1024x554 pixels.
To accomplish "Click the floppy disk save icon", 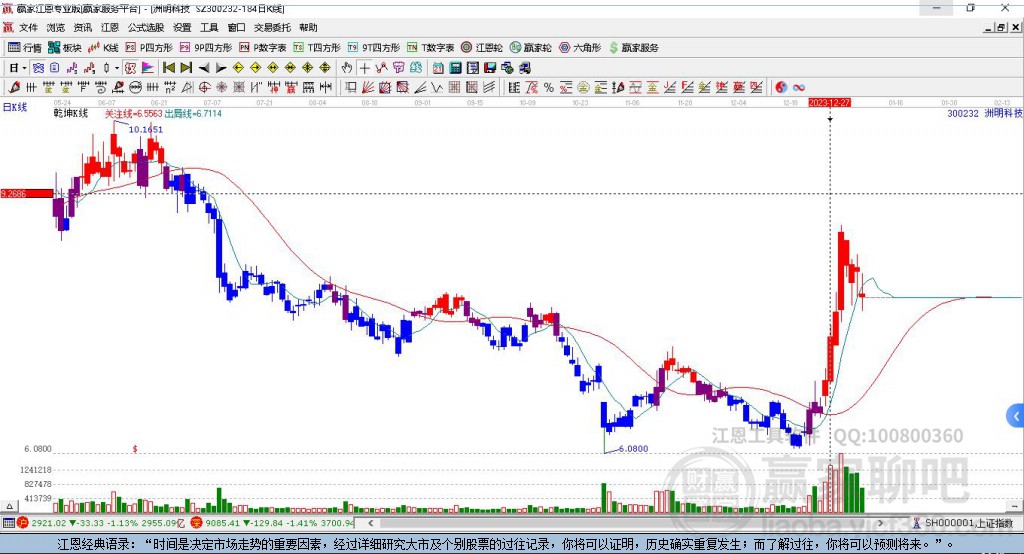I will coord(490,68).
